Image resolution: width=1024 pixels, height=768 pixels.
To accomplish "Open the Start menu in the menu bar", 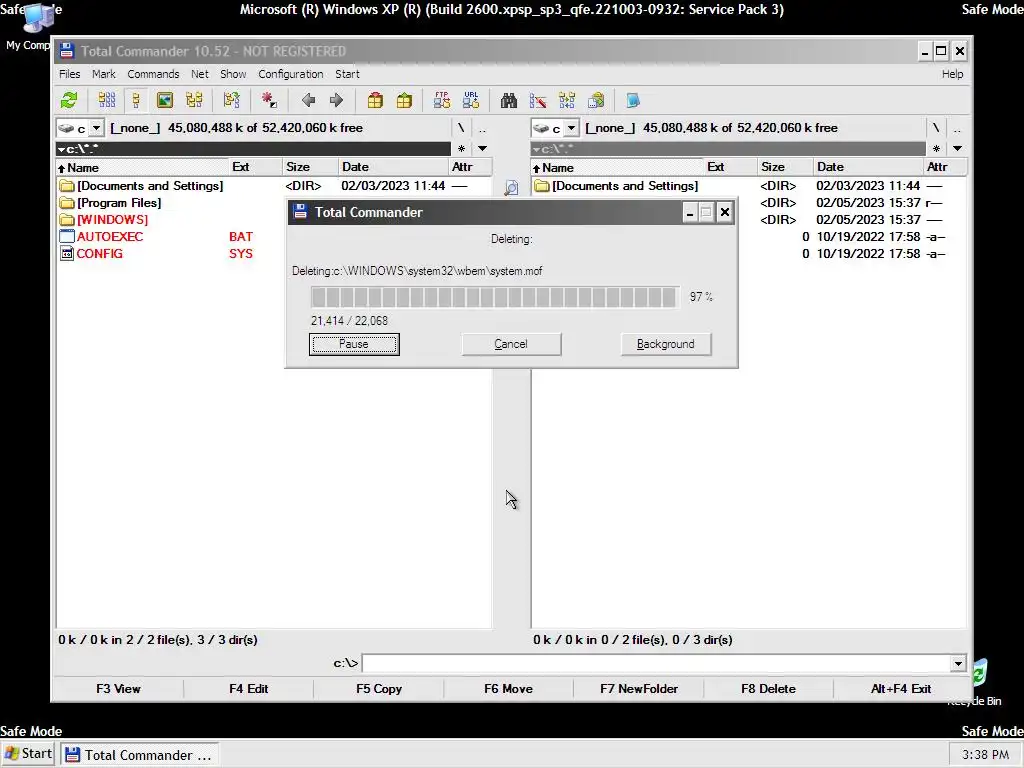I will point(347,74).
